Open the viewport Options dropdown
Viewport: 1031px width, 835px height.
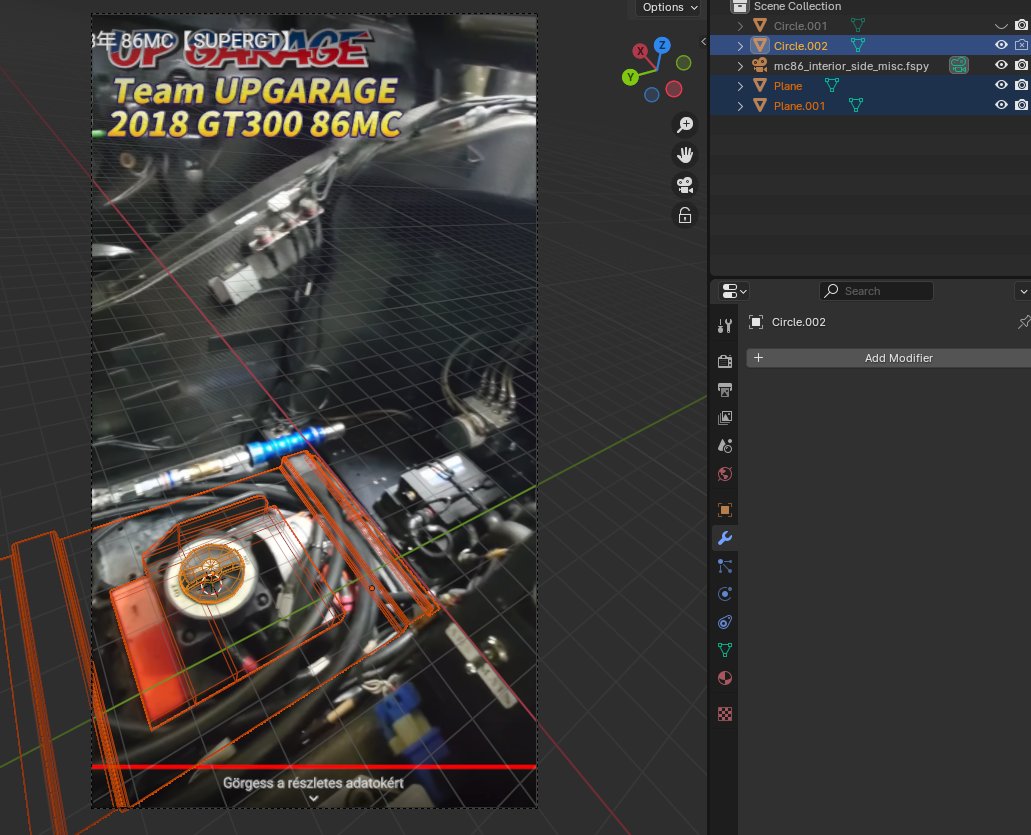click(669, 7)
